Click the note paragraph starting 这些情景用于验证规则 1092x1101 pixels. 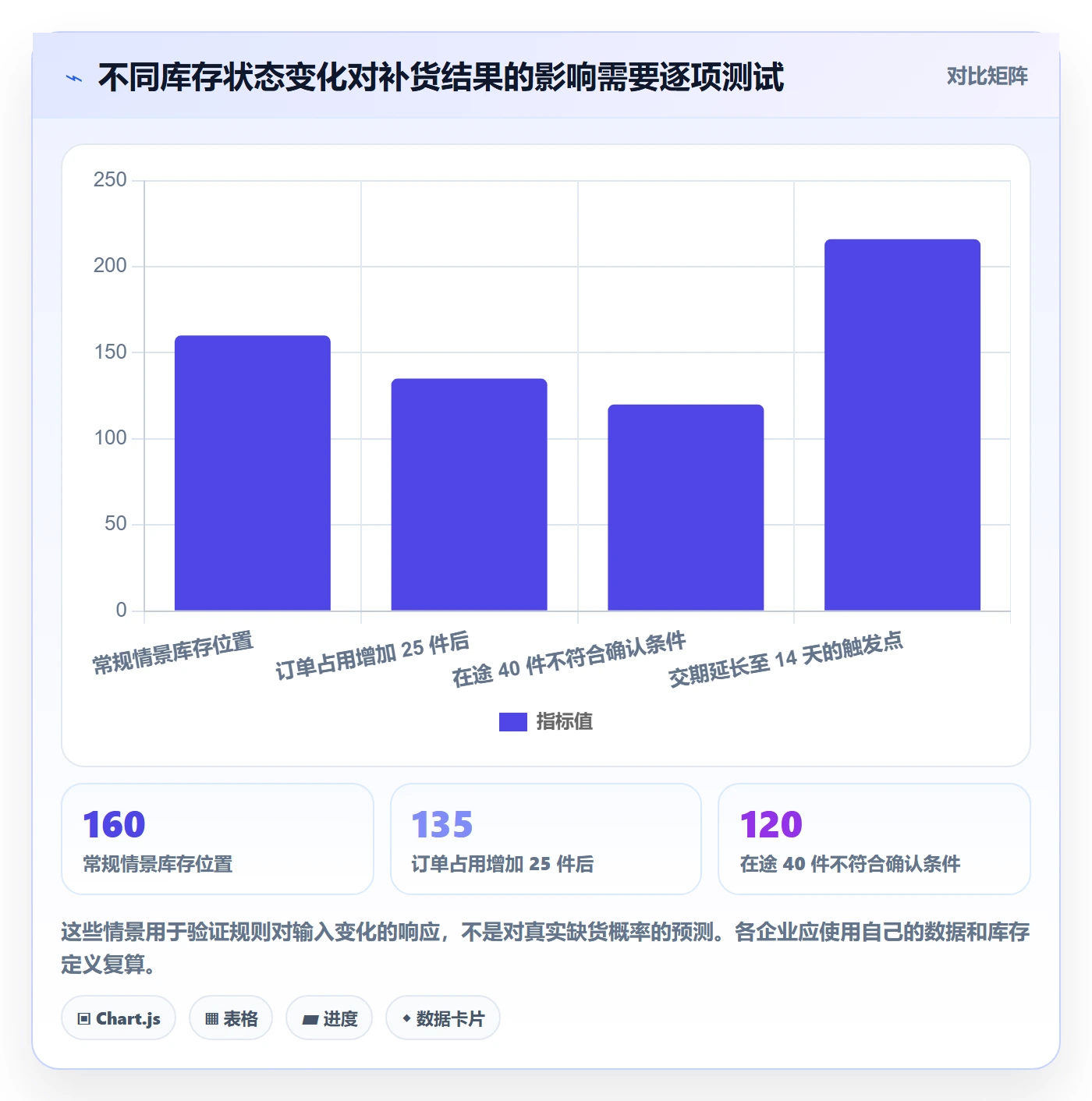click(x=546, y=948)
